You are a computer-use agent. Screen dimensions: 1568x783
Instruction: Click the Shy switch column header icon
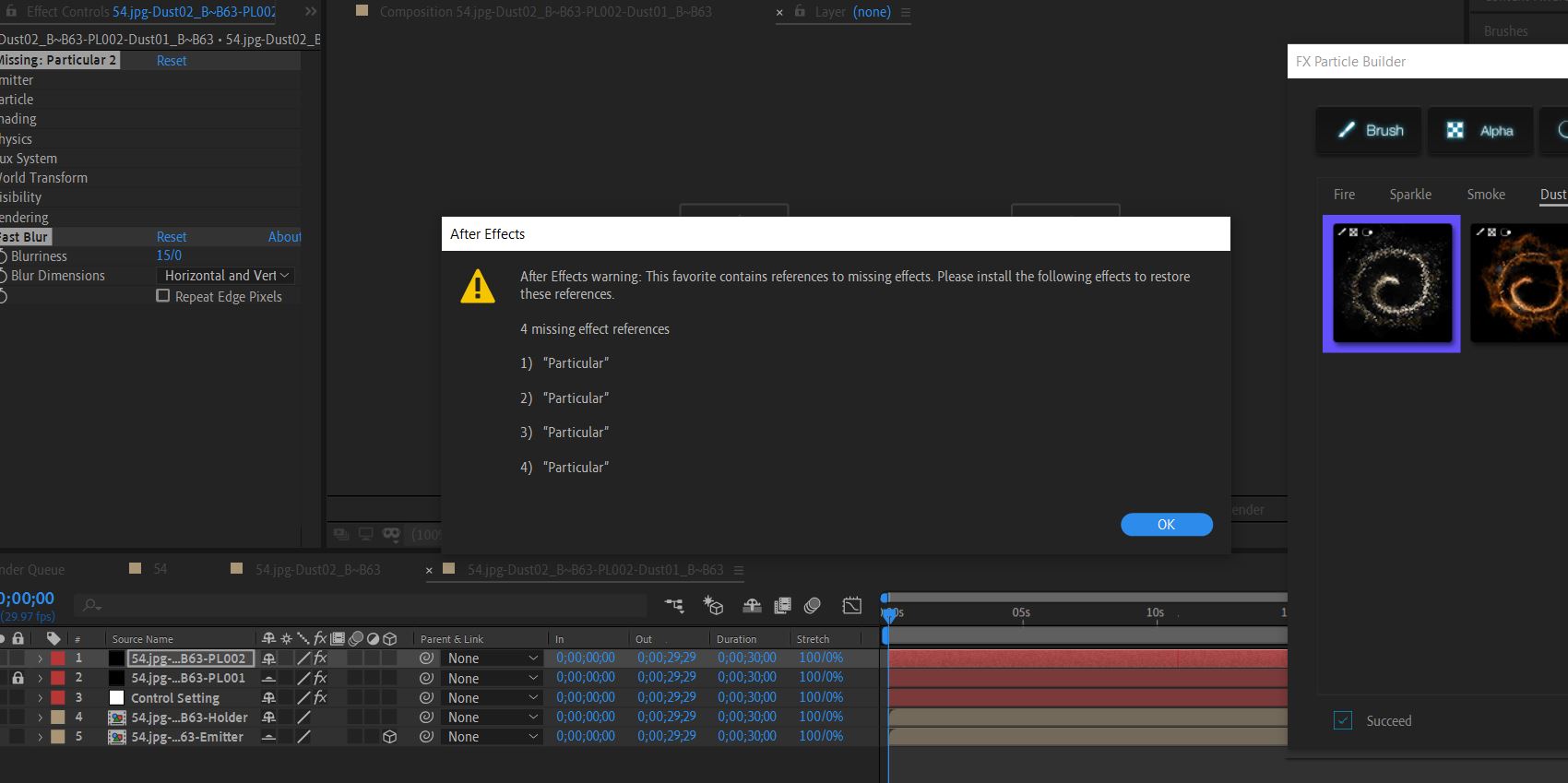[268, 638]
